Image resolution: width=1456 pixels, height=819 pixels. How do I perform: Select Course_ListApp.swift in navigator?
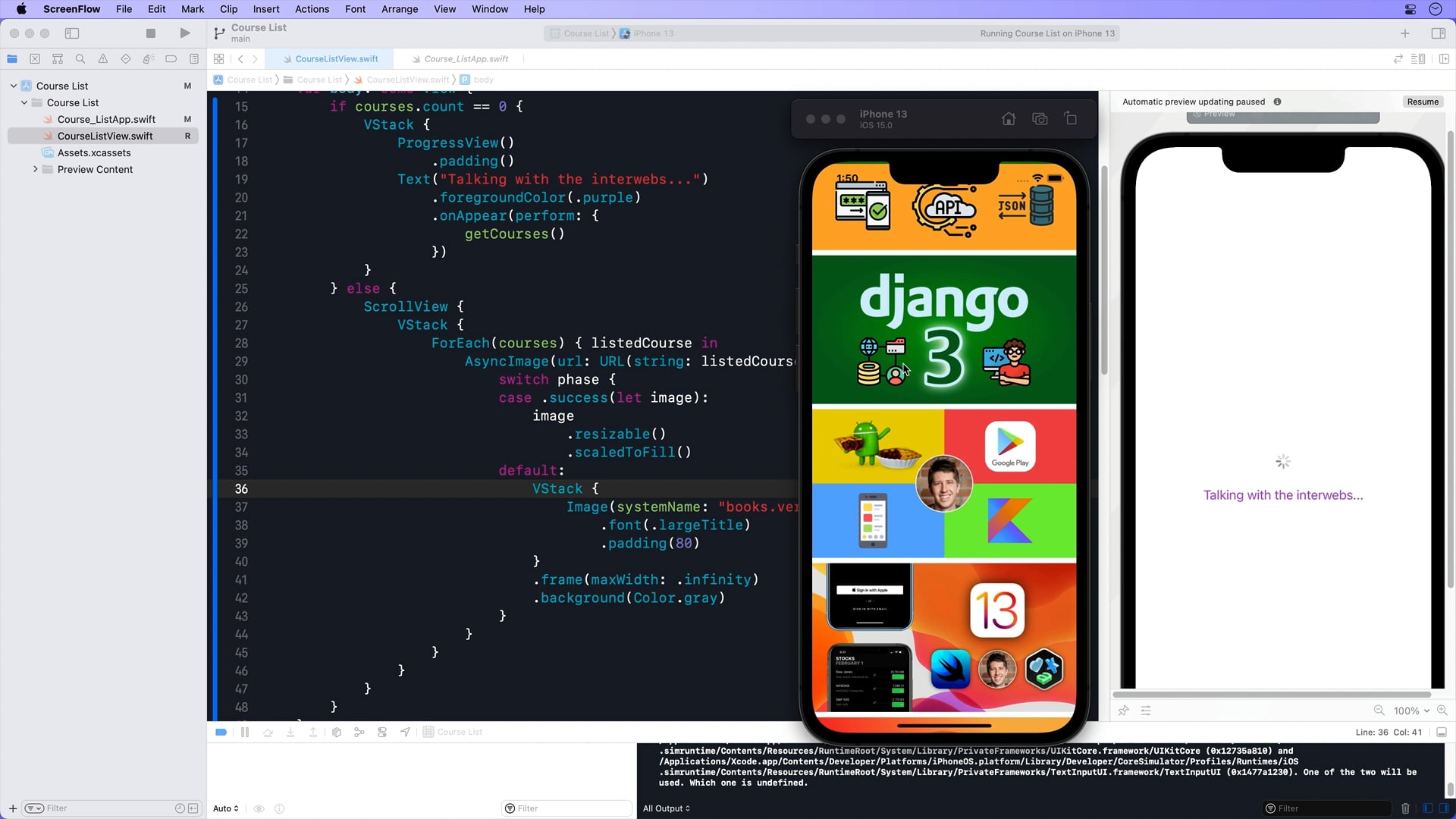pyautogui.click(x=106, y=119)
